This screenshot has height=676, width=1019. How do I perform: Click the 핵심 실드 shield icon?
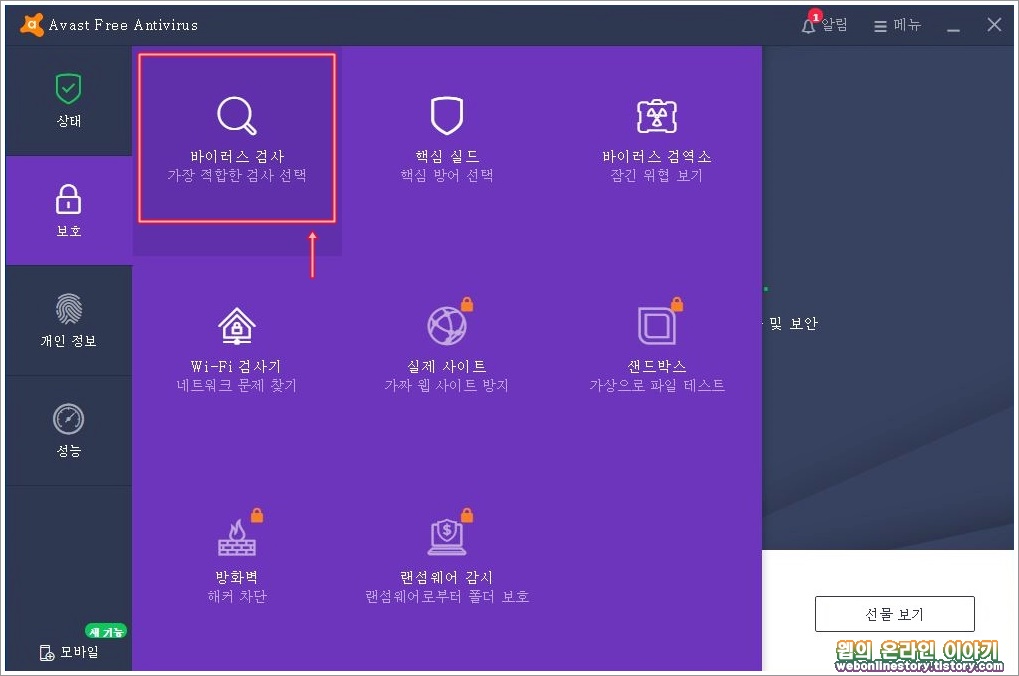(x=446, y=116)
